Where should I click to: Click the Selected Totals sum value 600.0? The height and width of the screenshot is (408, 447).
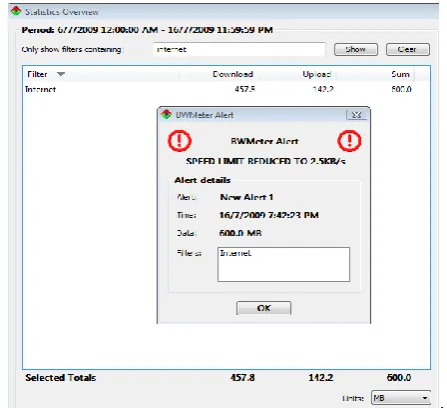[399, 378]
